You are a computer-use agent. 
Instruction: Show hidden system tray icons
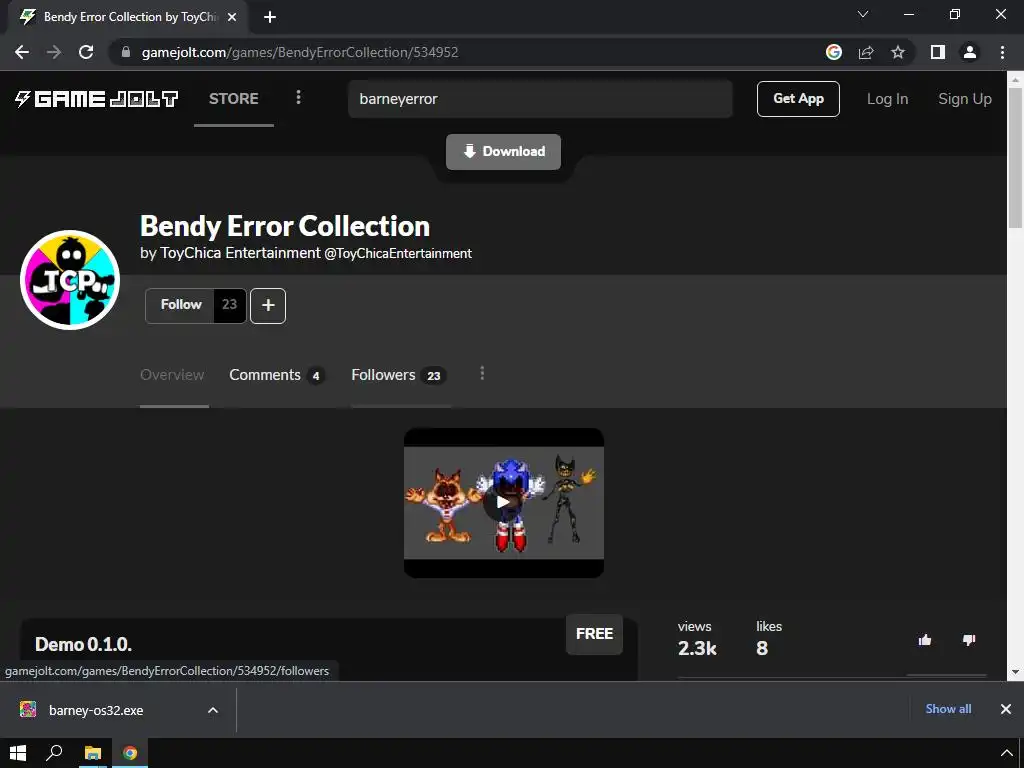click(1006, 753)
